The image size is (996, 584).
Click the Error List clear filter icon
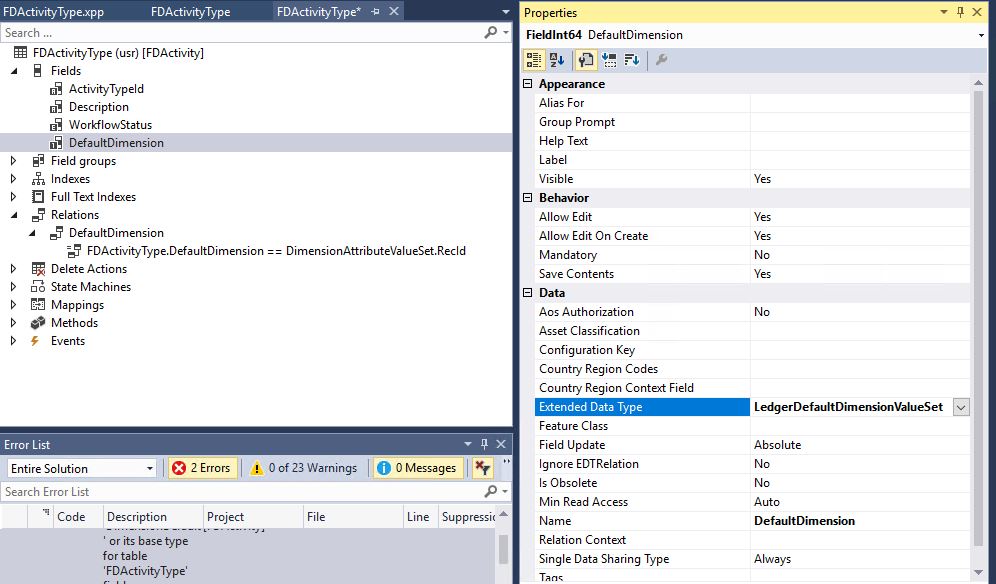(x=482, y=468)
